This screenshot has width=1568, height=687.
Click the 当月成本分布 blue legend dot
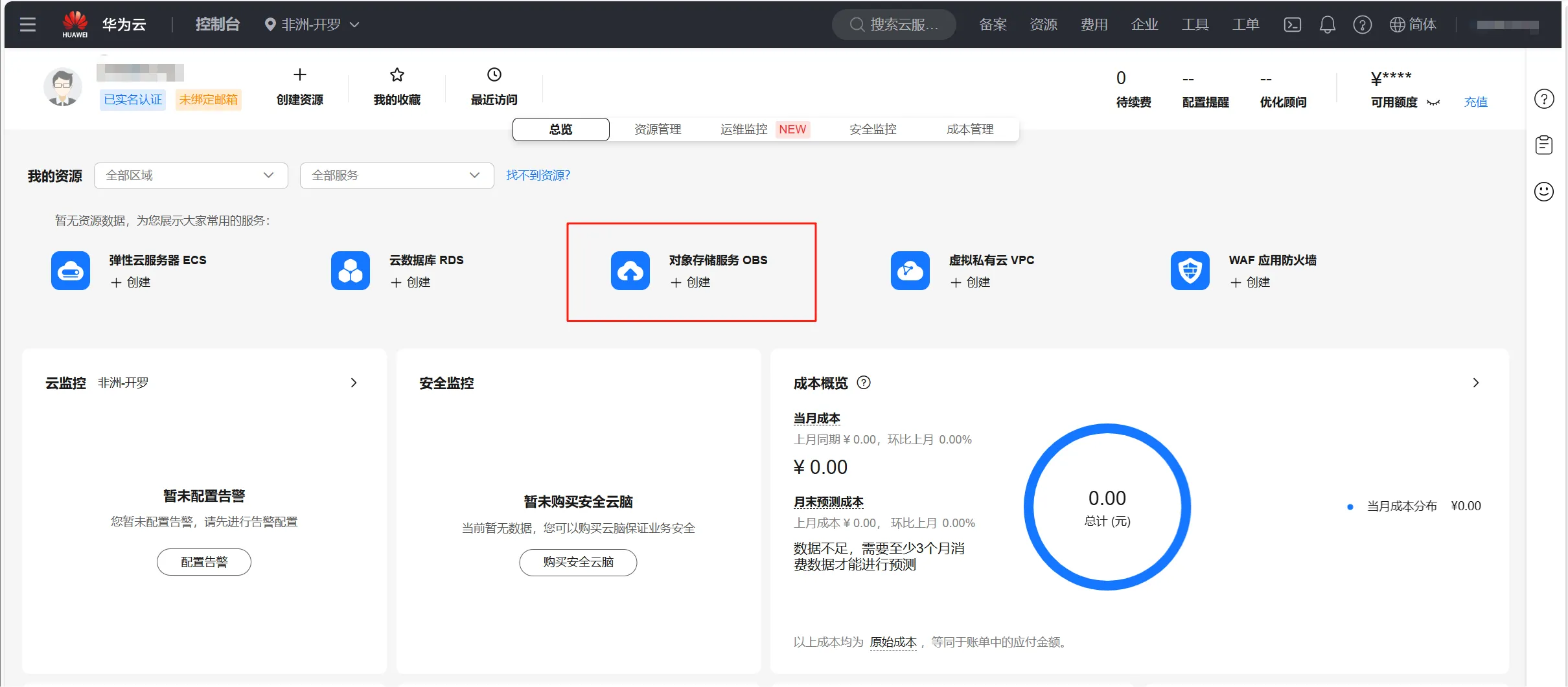pos(1350,507)
